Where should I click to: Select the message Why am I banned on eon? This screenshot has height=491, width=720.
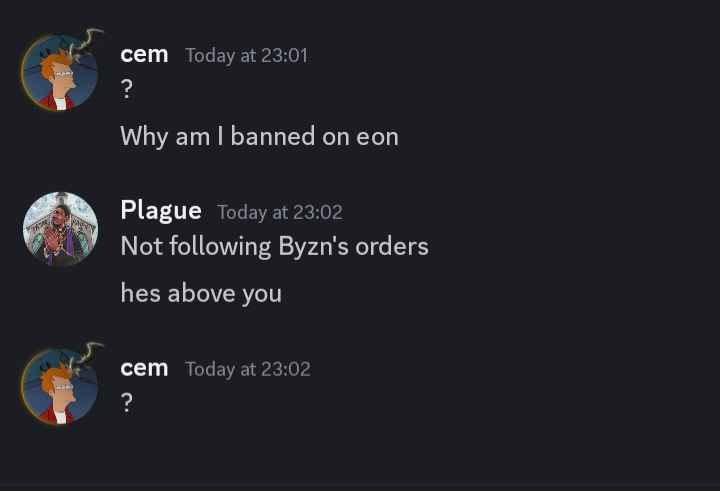(x=259, y=136)
